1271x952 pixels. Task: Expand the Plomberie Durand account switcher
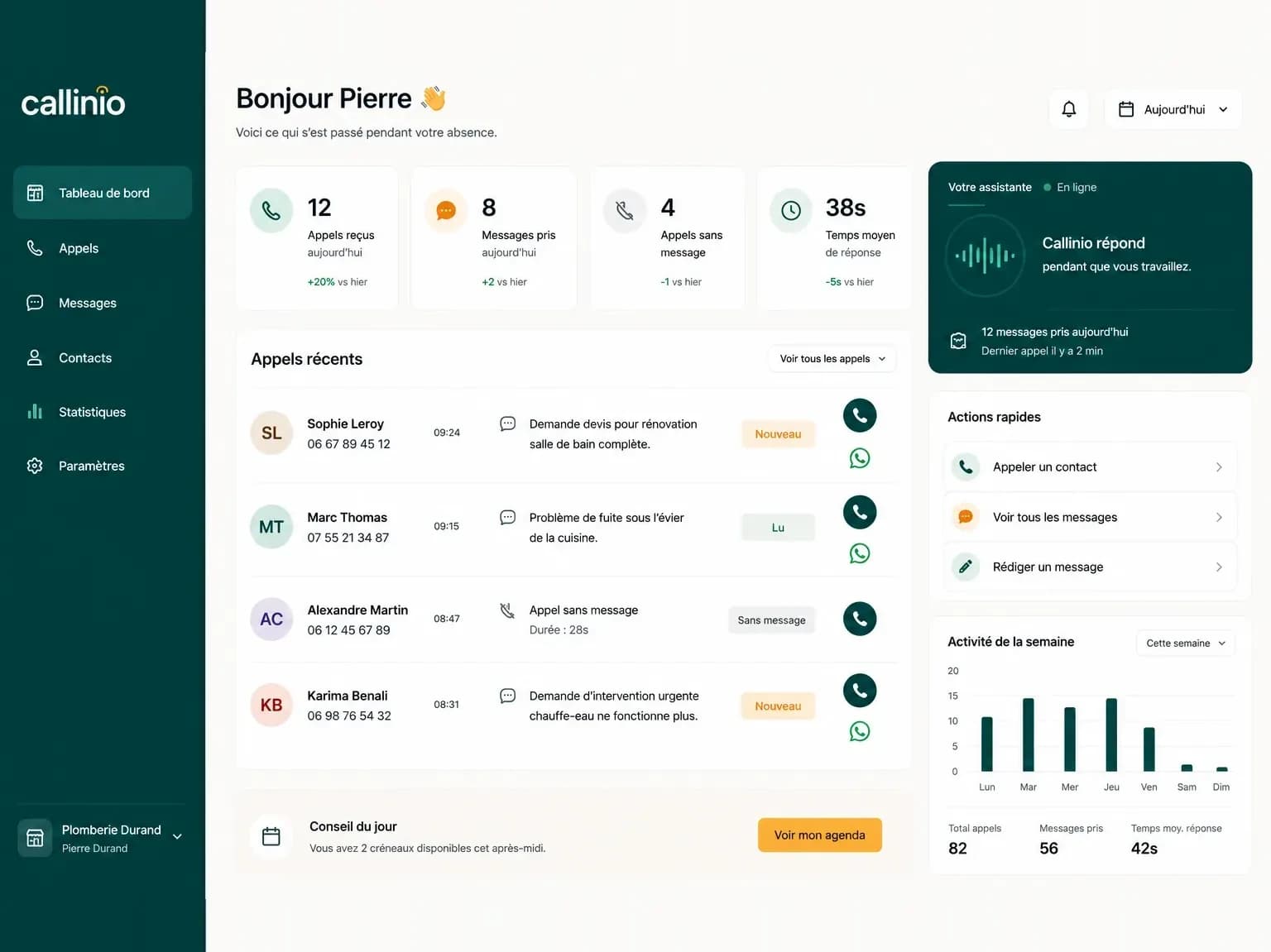(x=177, y=837)
